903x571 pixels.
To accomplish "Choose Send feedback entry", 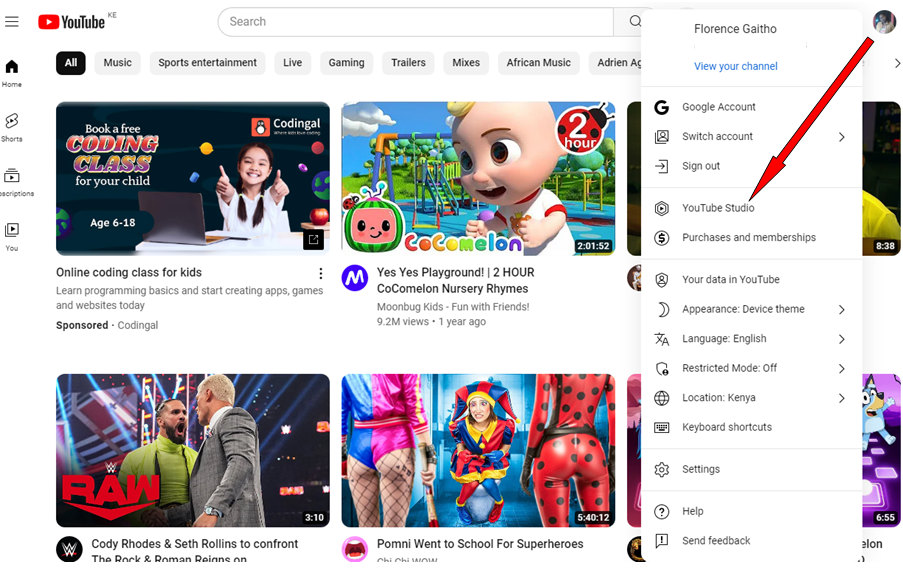I will point(752,540).
